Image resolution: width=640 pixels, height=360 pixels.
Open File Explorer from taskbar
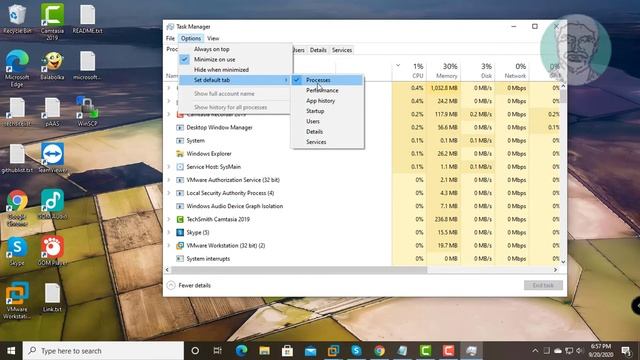point(264,351)
